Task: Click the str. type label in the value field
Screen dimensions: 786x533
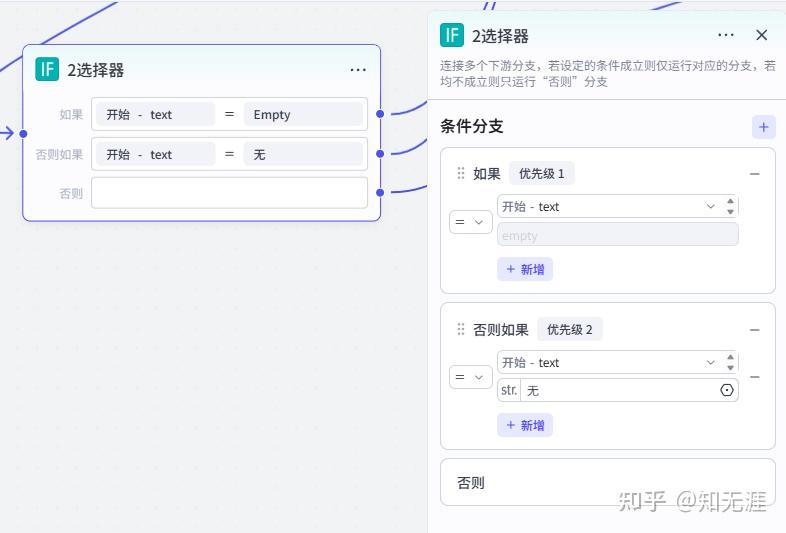Action: pos(509,390)
